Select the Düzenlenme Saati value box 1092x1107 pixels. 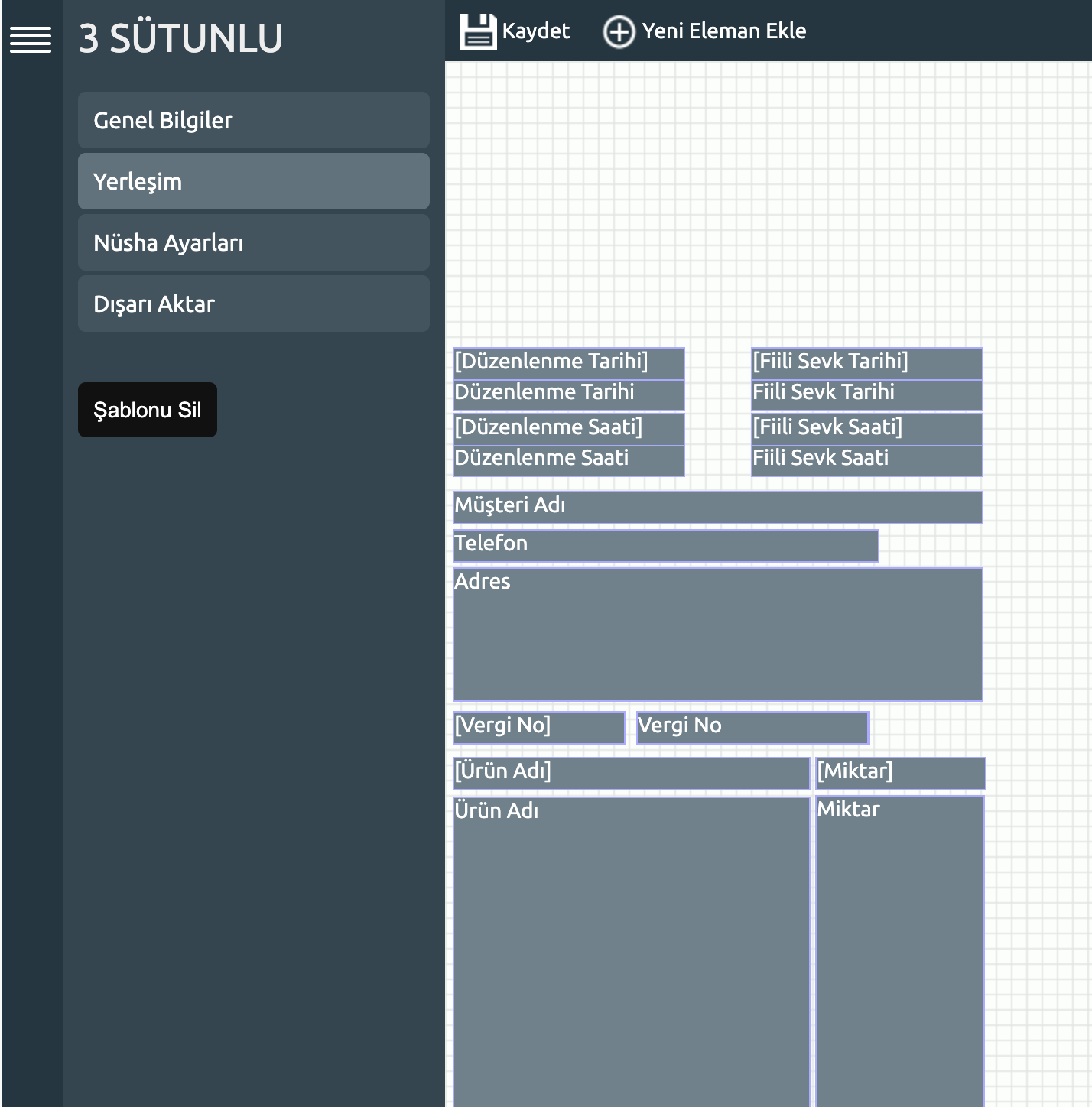pyautogui.click(x=568, y=460)
